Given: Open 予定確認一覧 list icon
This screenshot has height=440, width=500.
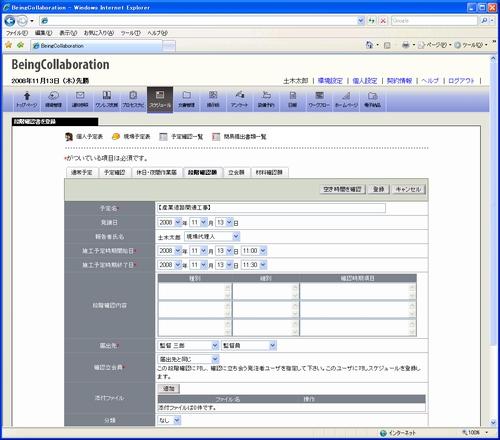Looking at the screenshot, I should pyautogui.click(x=163, y=137).
